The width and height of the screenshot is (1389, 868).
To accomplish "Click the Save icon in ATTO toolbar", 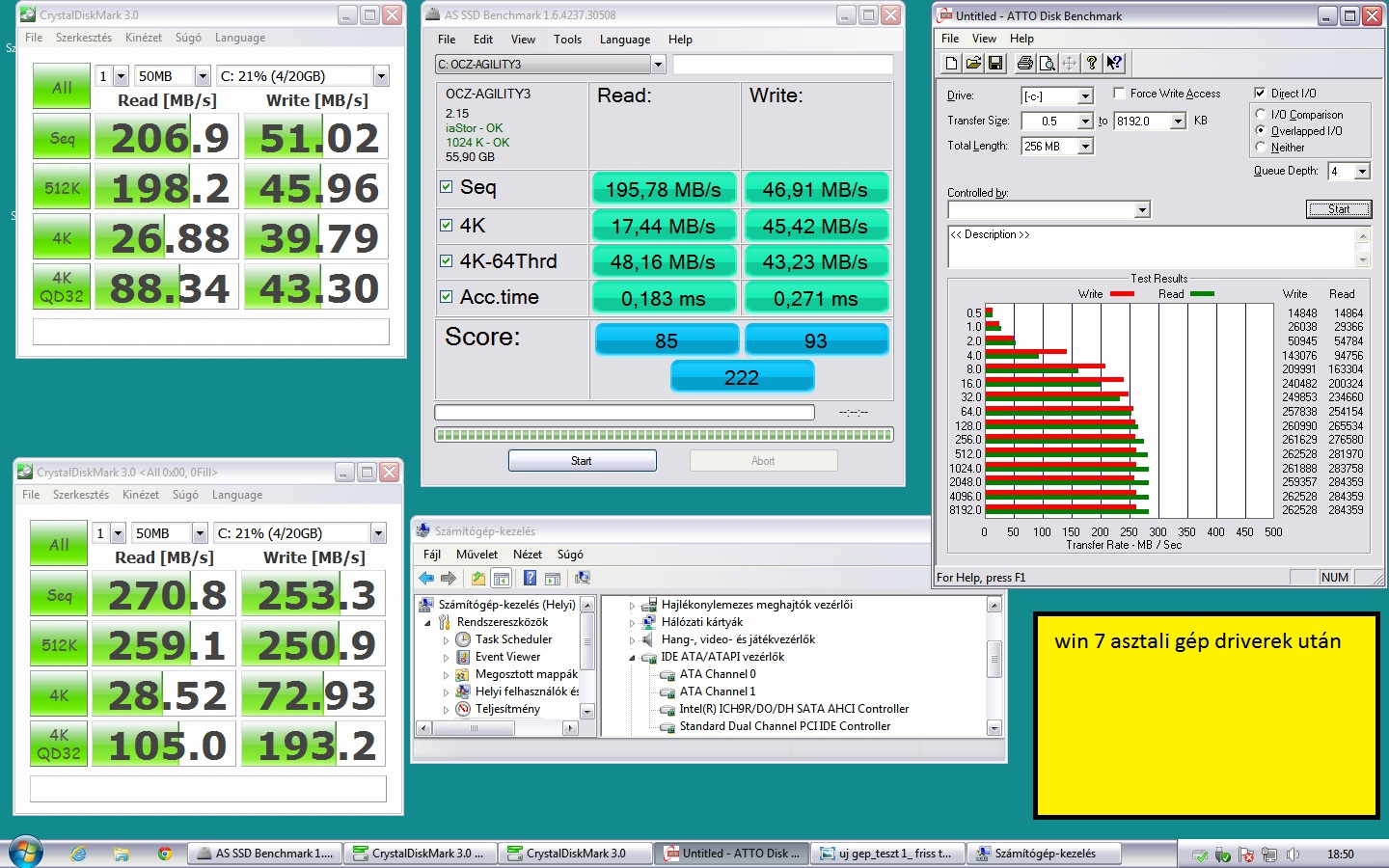I will click(995, 64).
